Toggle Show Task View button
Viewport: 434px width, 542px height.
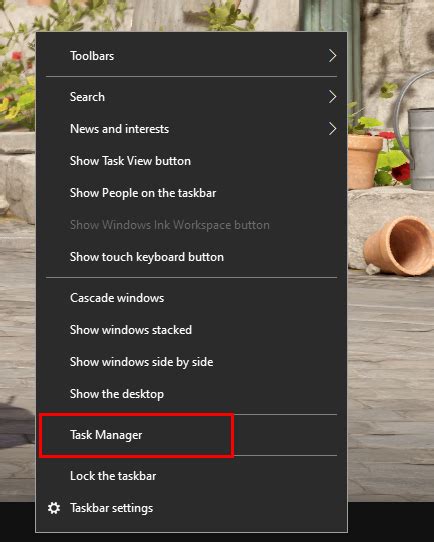coord(191,161)
